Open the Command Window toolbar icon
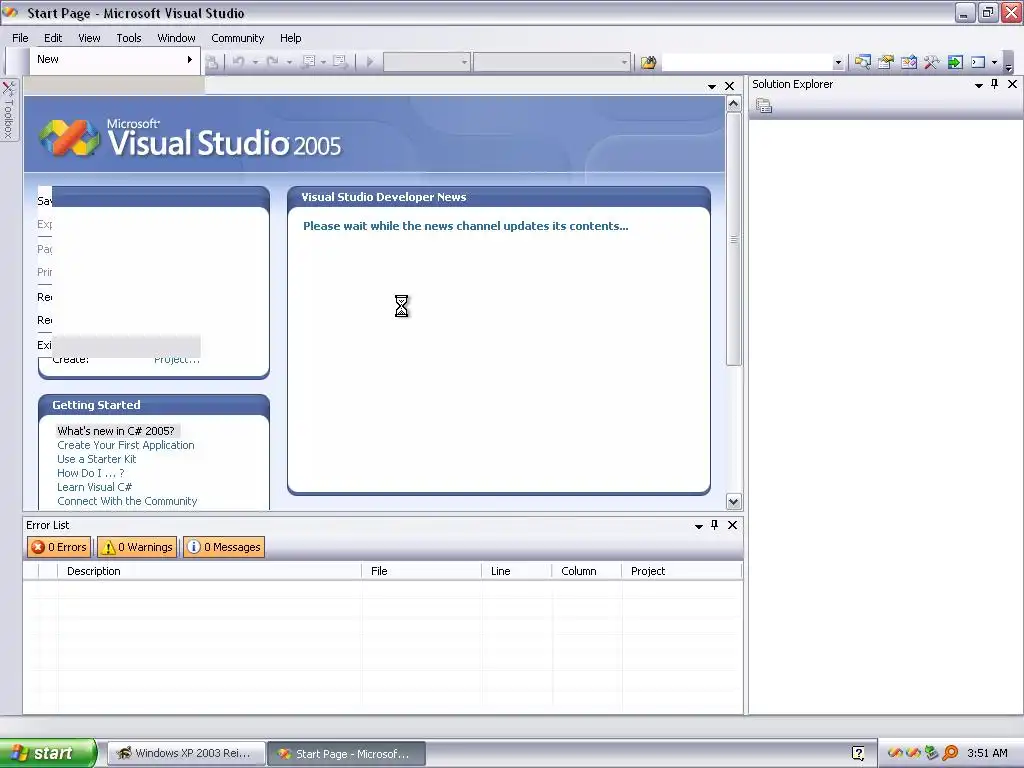1024x768 pixels. click(978, 62)
